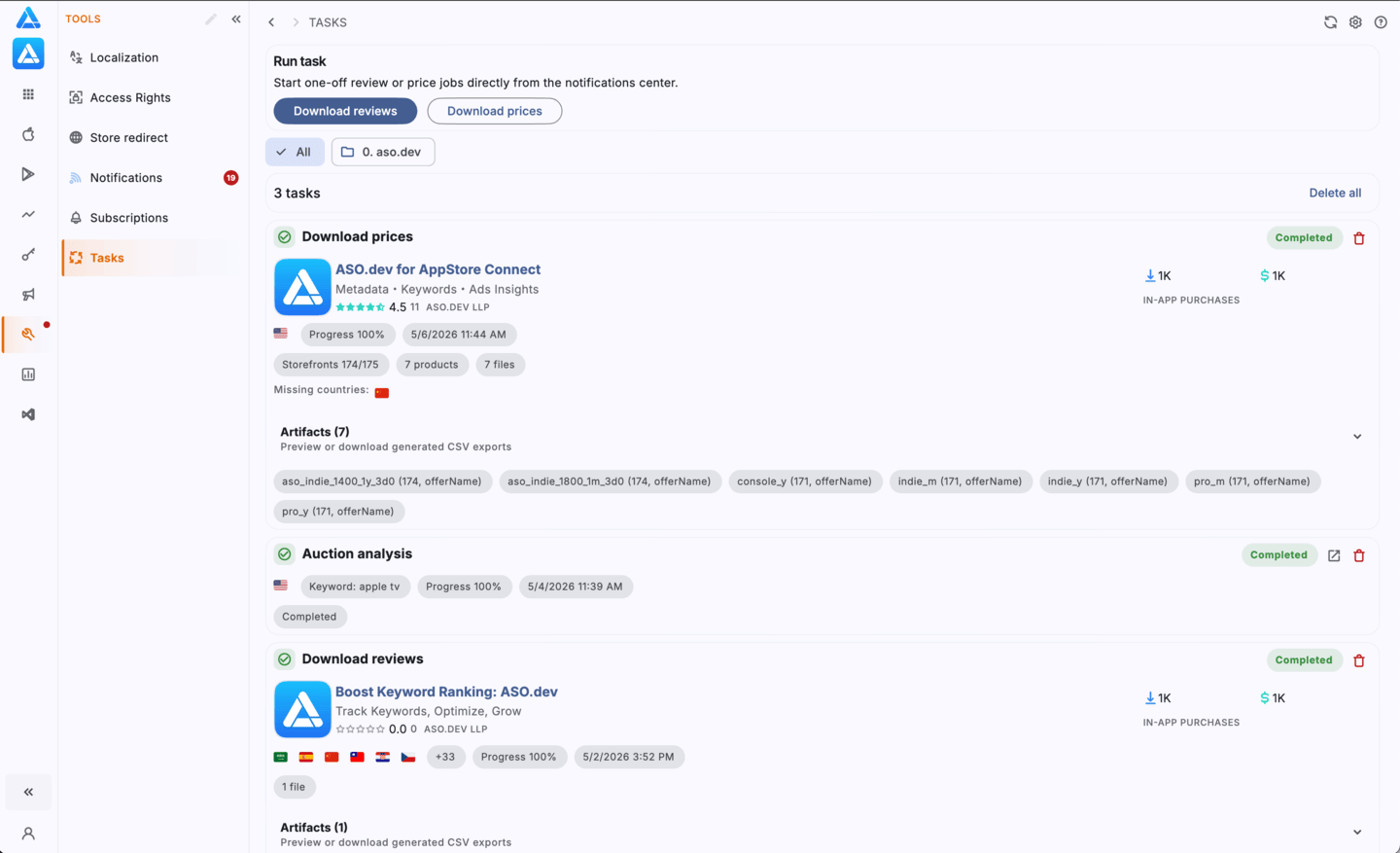
Task: Open Subscriptions tool
Action: coord(152,218)
